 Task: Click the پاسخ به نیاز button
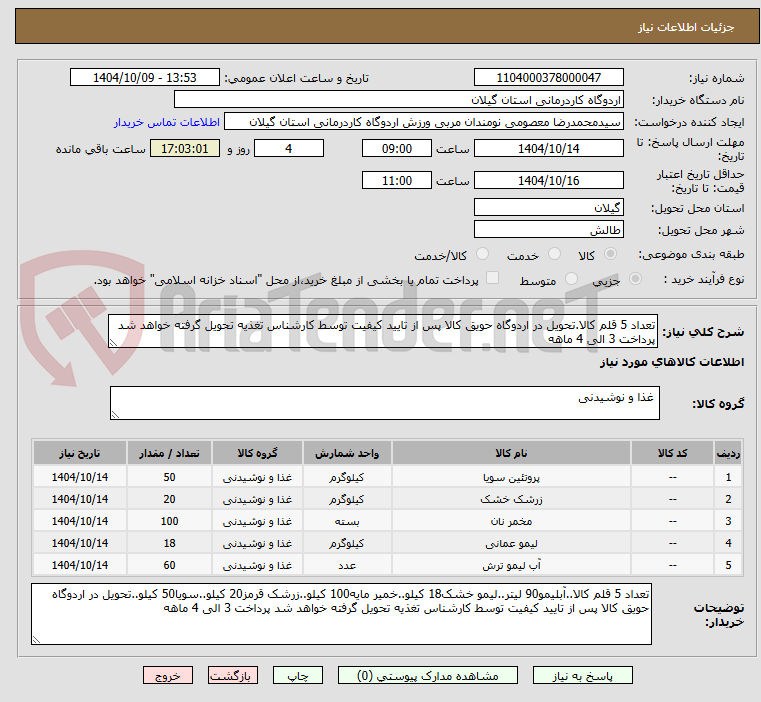pos(582,675)
